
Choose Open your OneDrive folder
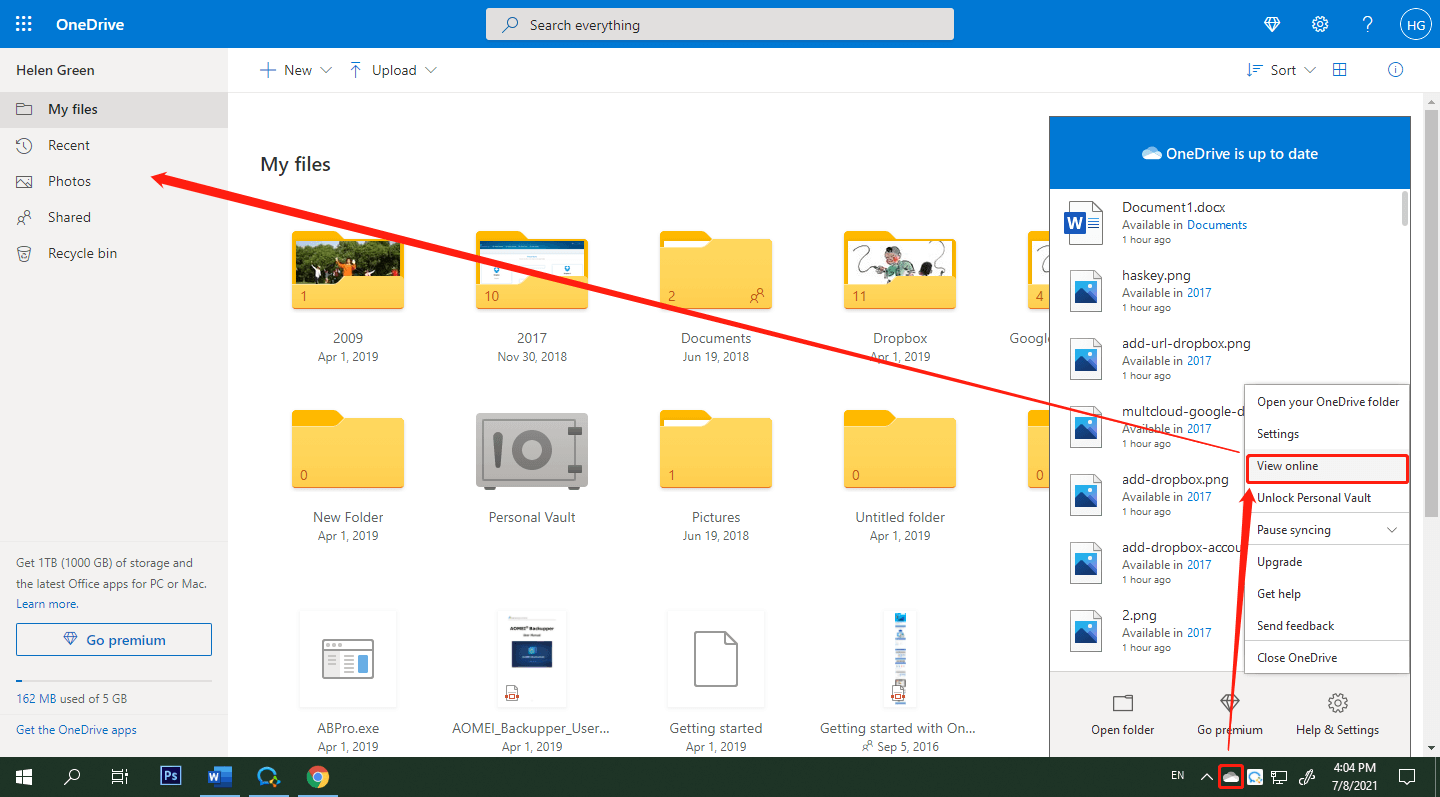1327,402
